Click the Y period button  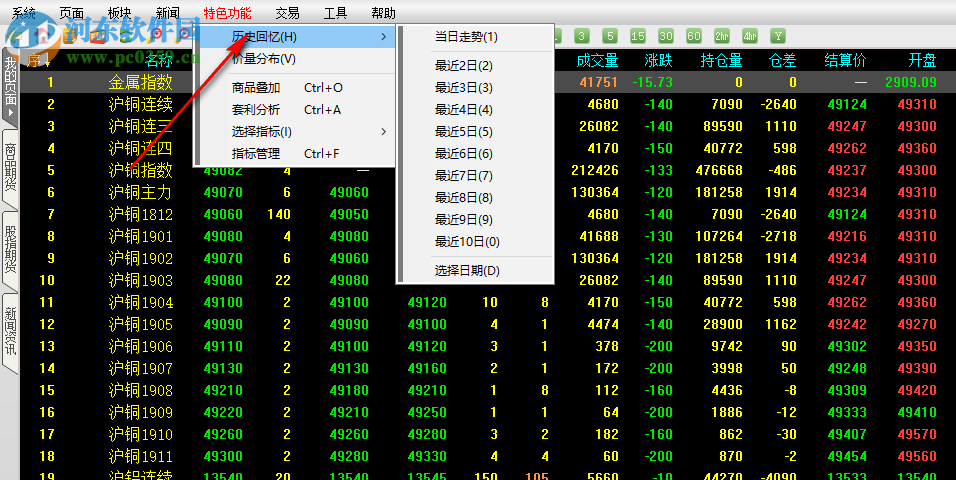pos(778,36)
